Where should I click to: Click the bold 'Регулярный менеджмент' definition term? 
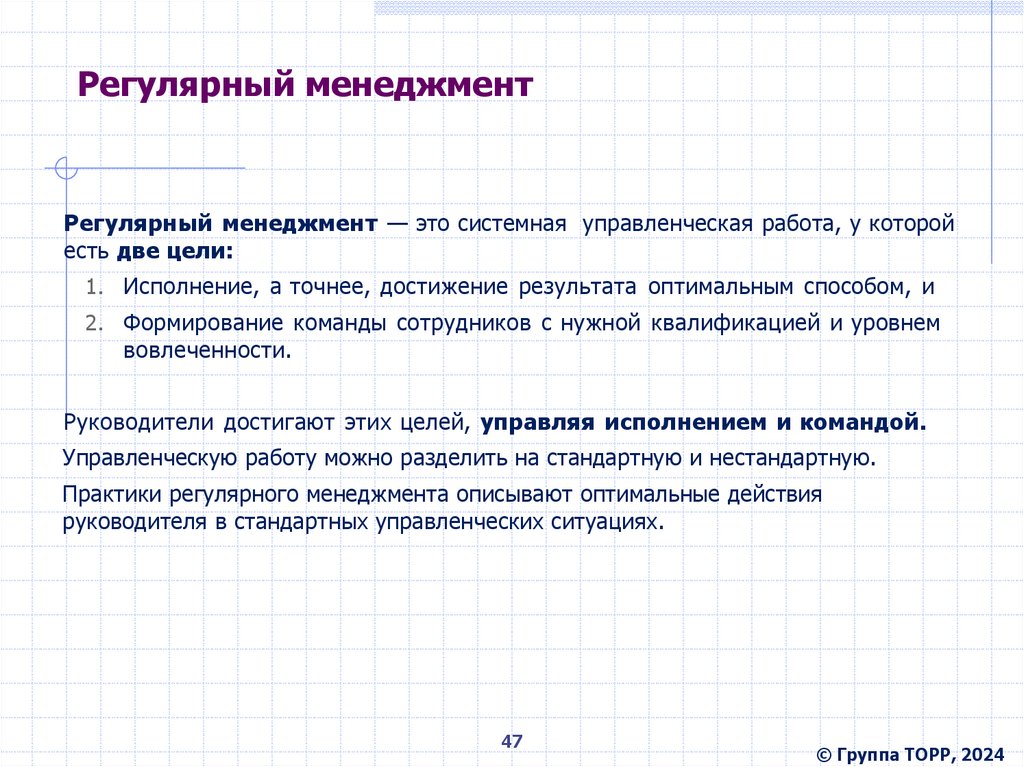pyautogui.click(x=221, y=223)
